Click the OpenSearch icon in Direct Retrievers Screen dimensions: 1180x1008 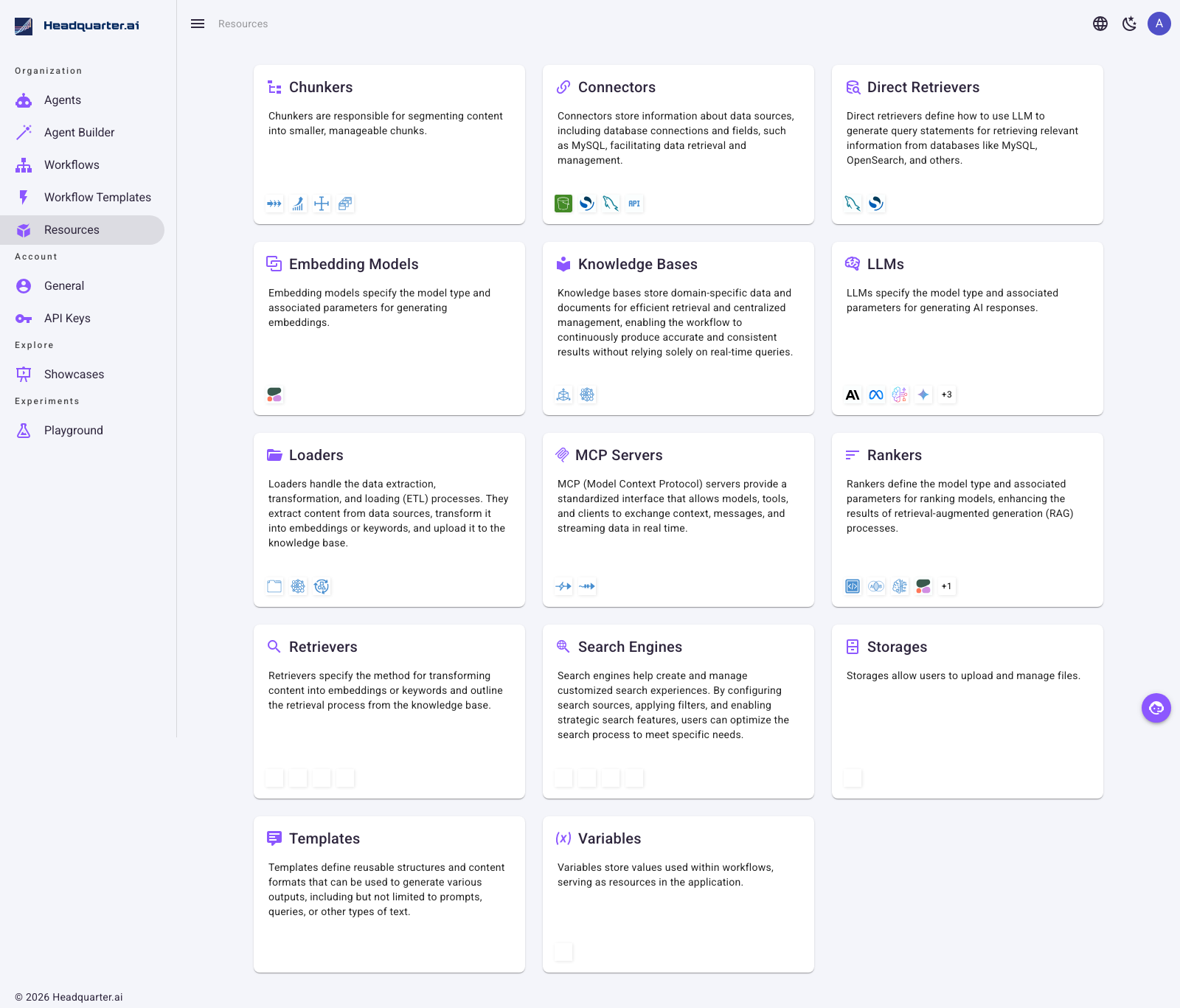(x=876, y=204)
